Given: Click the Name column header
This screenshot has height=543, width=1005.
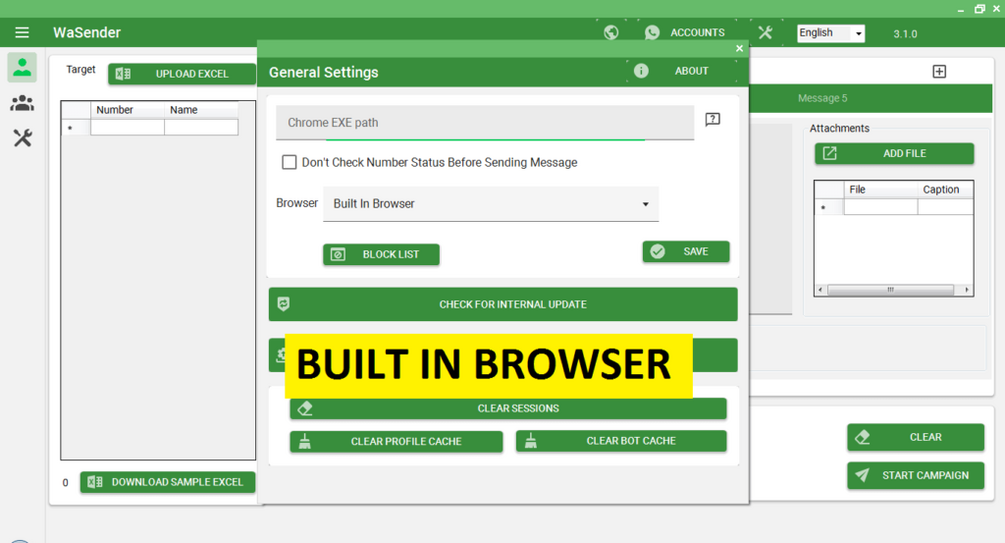Looking at the screenshot, I should coord(201,110).
